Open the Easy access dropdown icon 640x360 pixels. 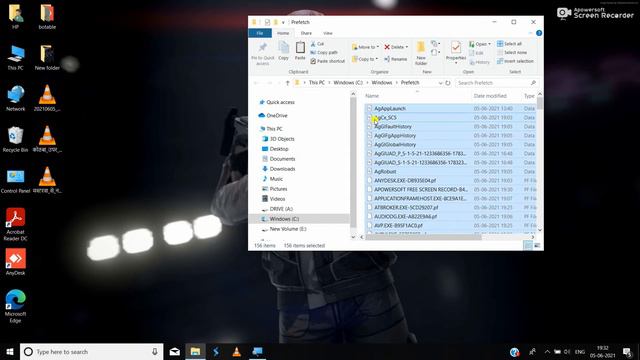(435, 53)
